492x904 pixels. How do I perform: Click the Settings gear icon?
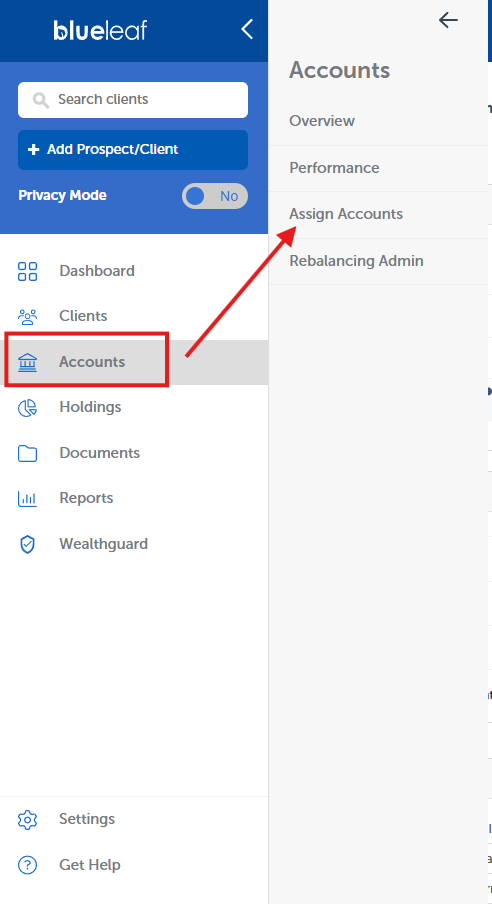(27, 819)
